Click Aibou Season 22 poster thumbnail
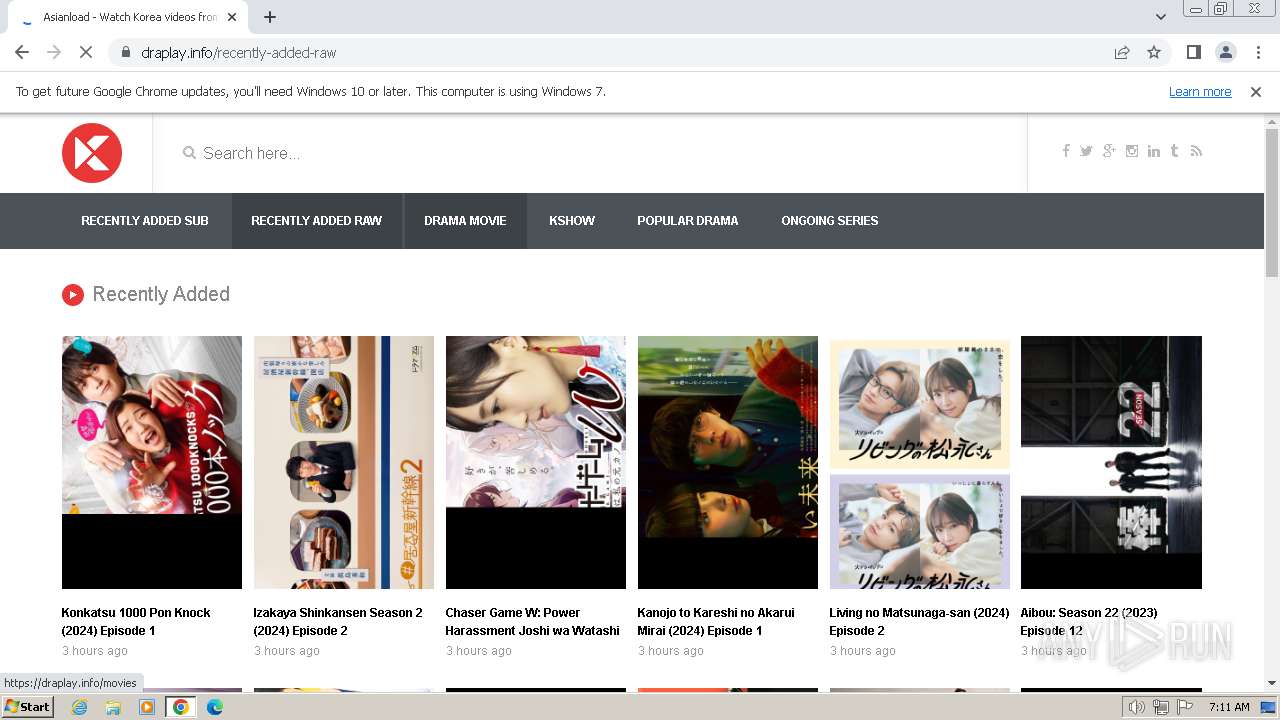This screenshot has width=1280, height=720. (x=1111, y=462)
